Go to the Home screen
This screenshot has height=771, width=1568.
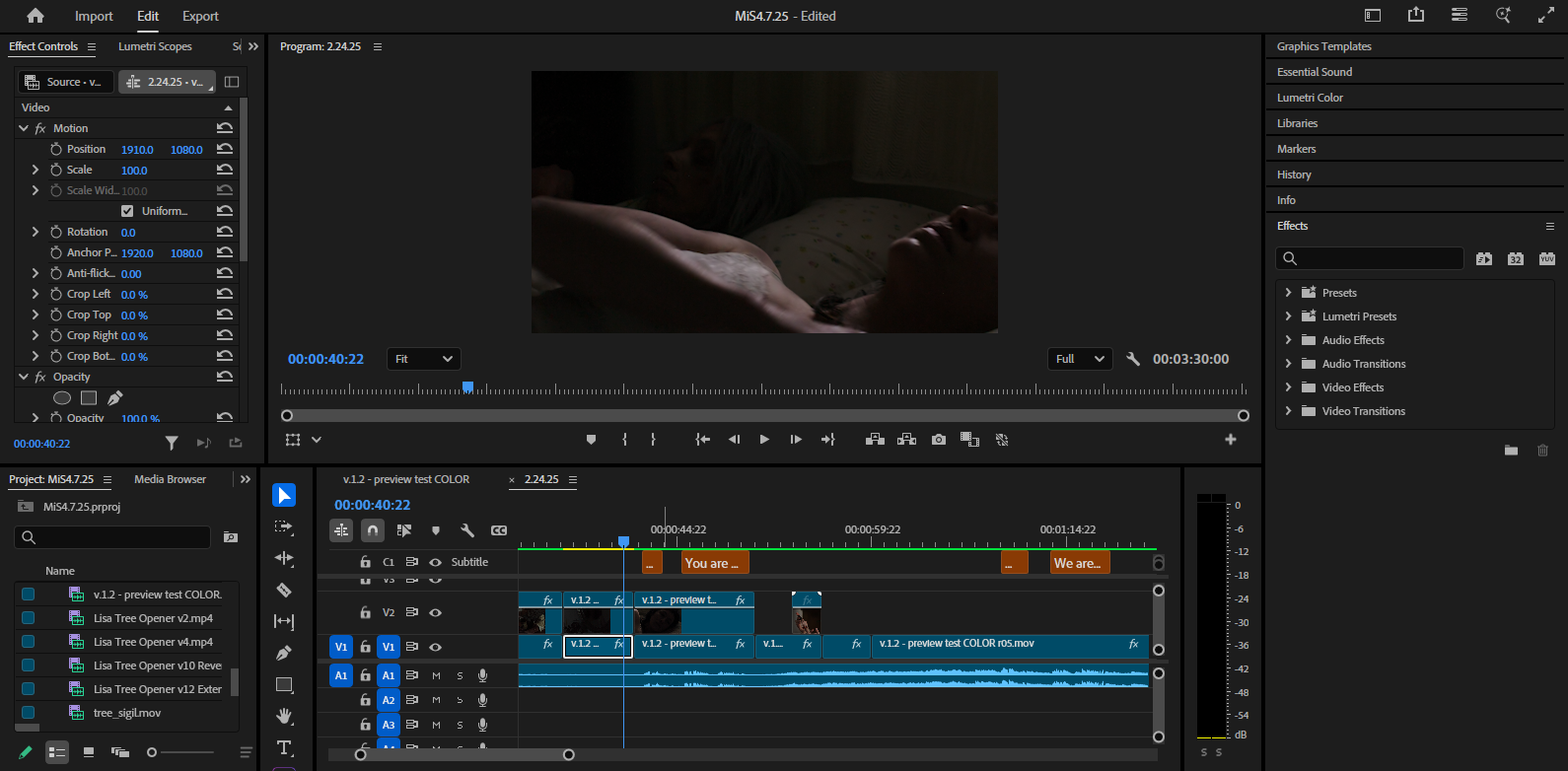36,16
